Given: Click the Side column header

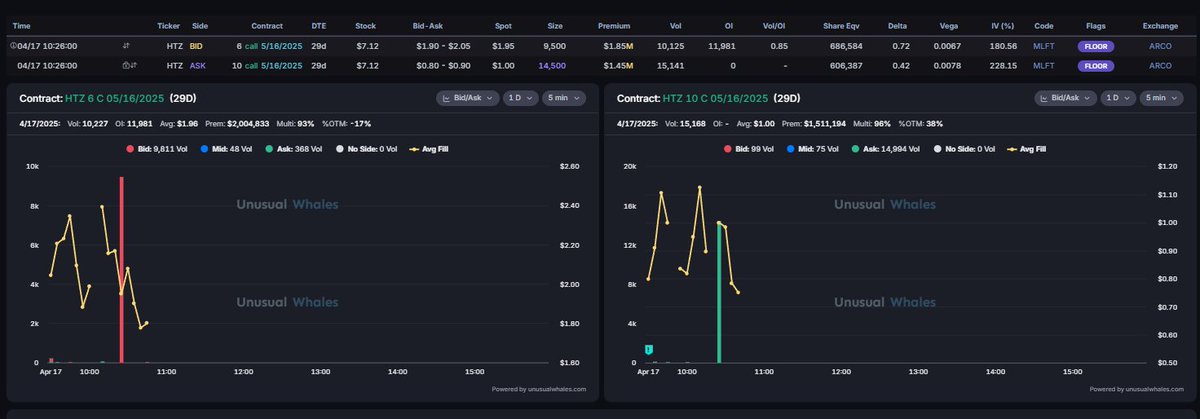Looking at the screenshot, I should tap(200, 25).
